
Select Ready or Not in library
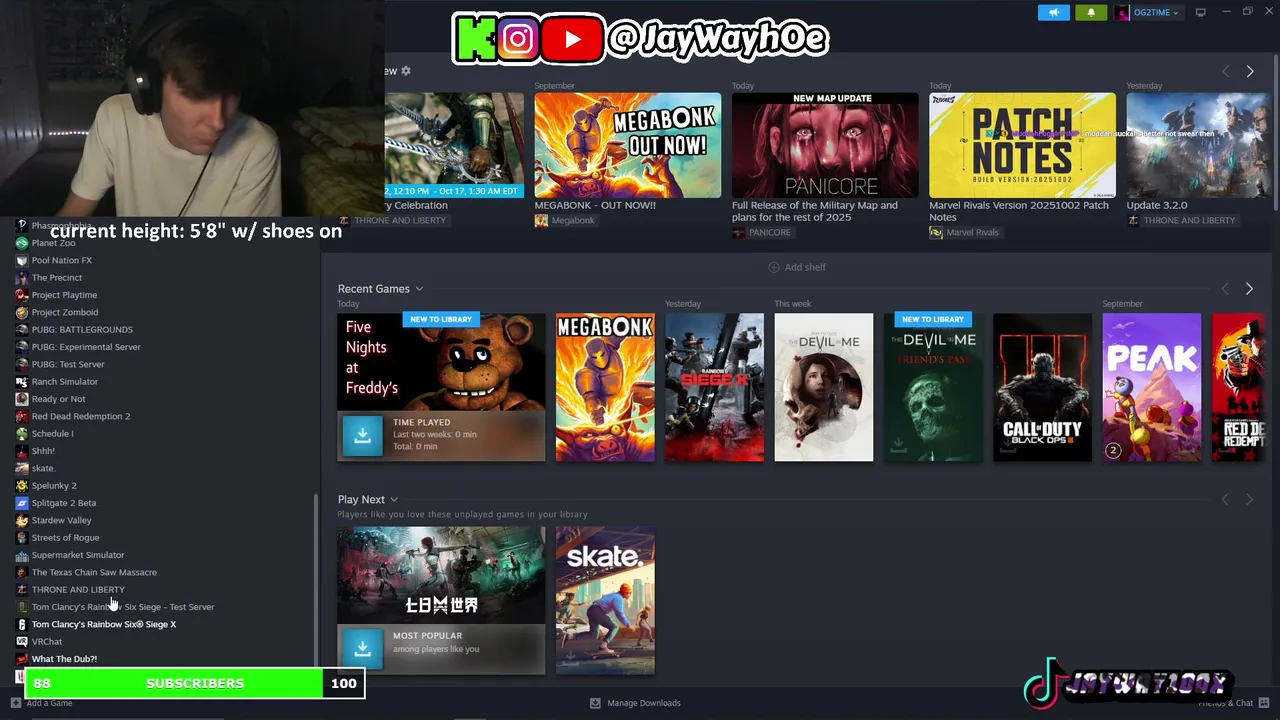tap(58, 399)
